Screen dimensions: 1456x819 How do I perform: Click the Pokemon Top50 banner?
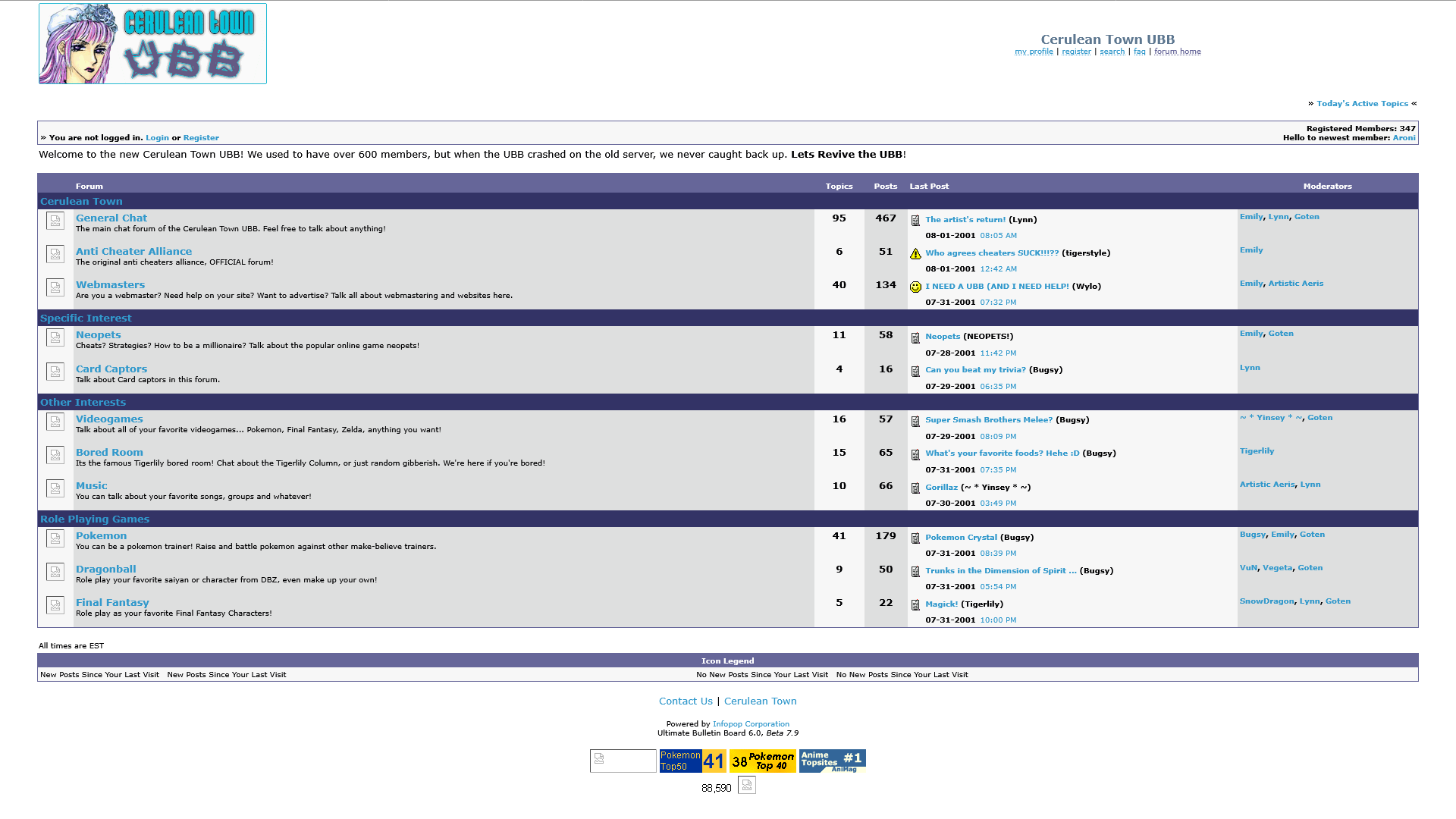[692, 761]
